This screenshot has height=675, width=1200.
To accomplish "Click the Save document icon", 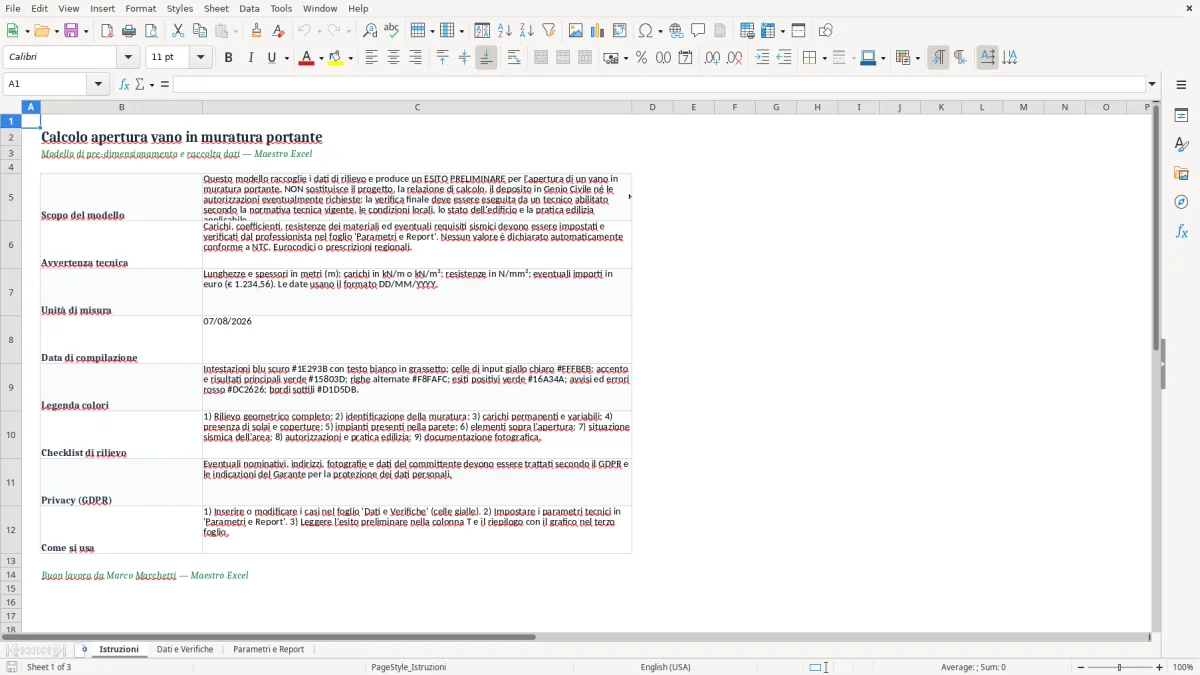I will [x=71, y=31].
